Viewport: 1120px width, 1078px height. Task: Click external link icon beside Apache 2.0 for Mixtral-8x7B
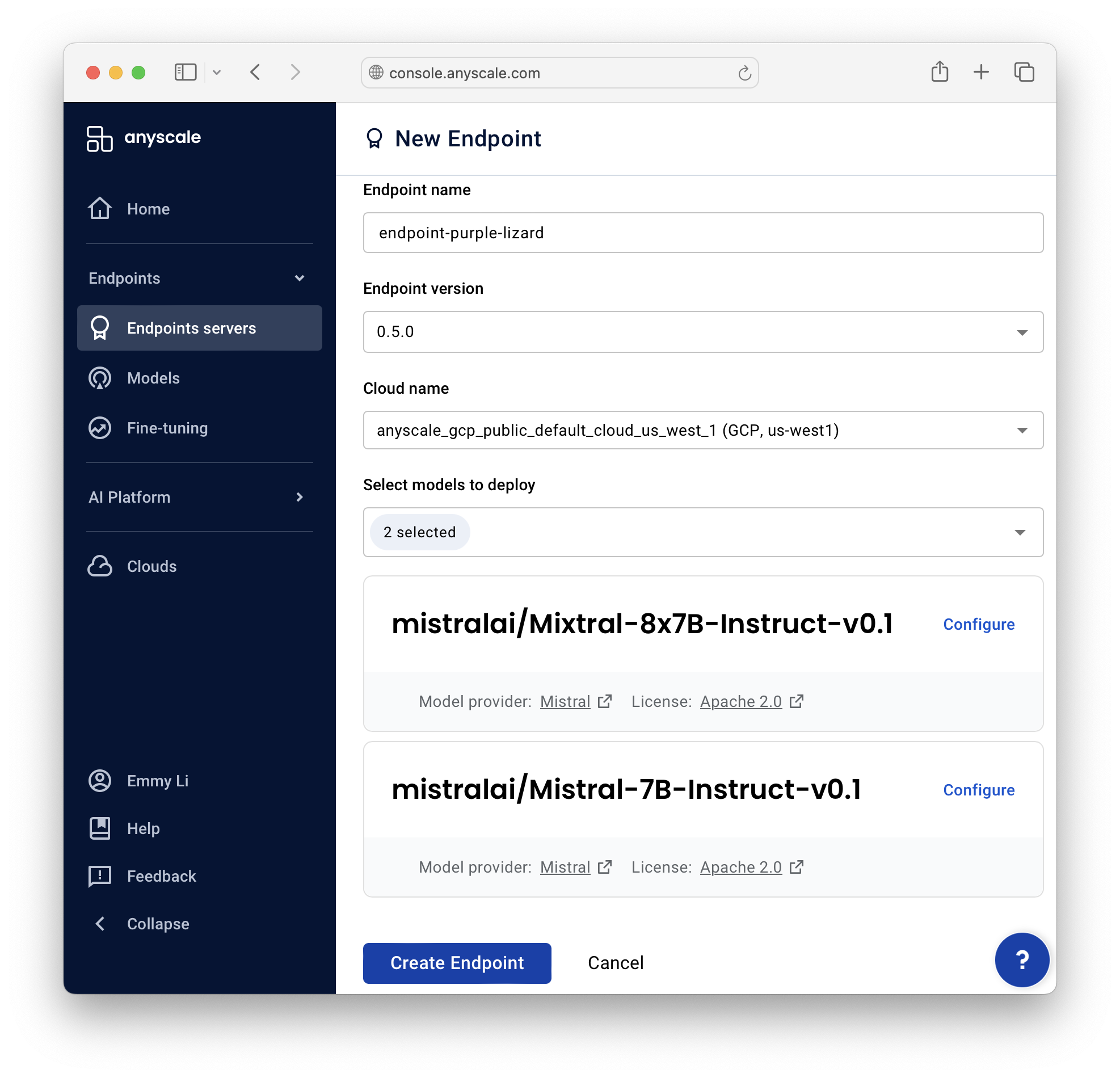pos(797,701)
